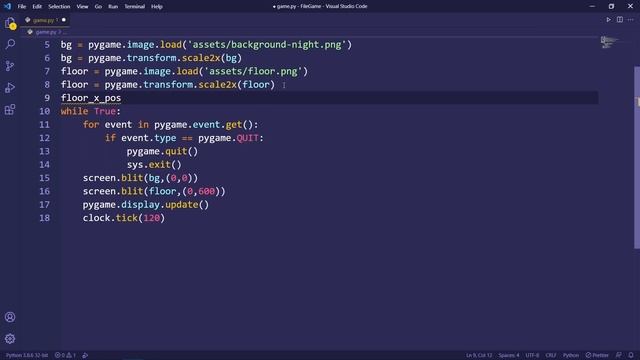Viewport: 640px width, 360px height.
Task: Click sys.exit() on line 14
Action: coord(154,164)
